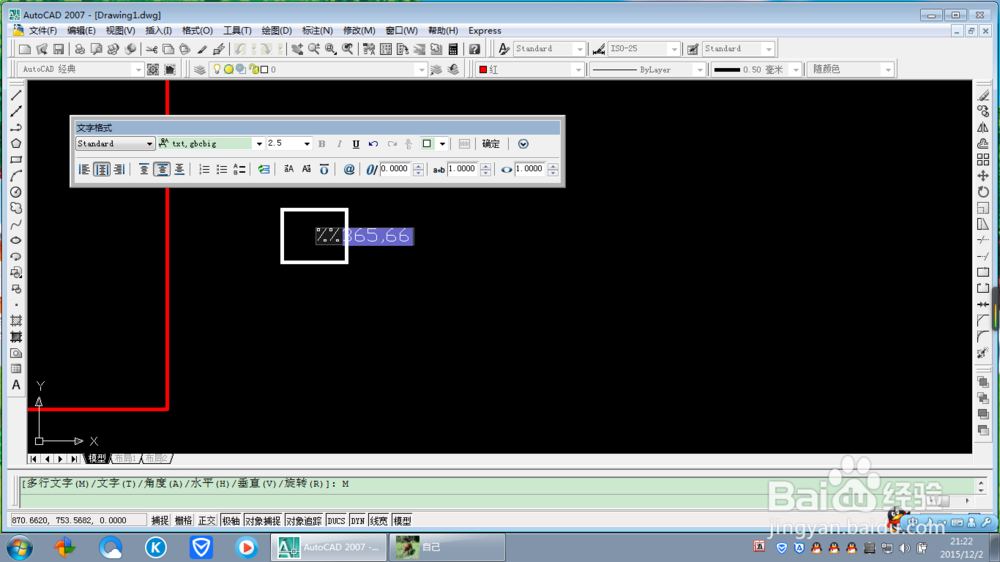
Task: Click the Mirror tool in modify toolbar
Action: (x=983, y=127)
